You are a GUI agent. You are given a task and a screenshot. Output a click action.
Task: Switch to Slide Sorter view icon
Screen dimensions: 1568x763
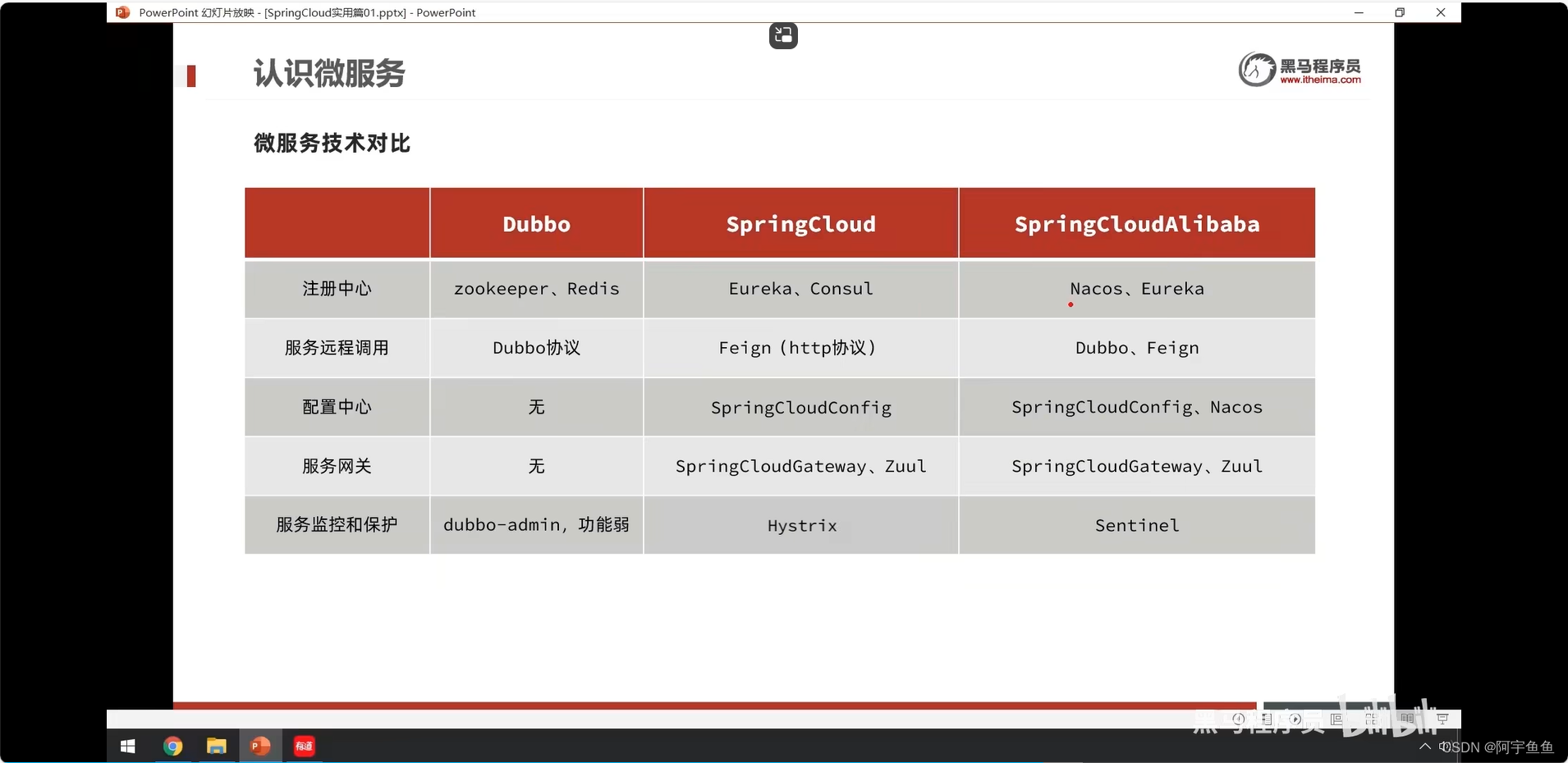(1372, 719)
